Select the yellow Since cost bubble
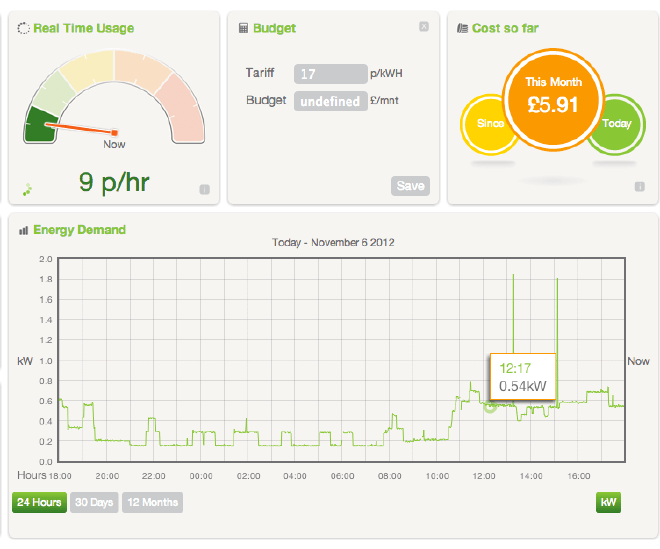The width and height of the screenshot is (660, 549). (x=483, y=124)
